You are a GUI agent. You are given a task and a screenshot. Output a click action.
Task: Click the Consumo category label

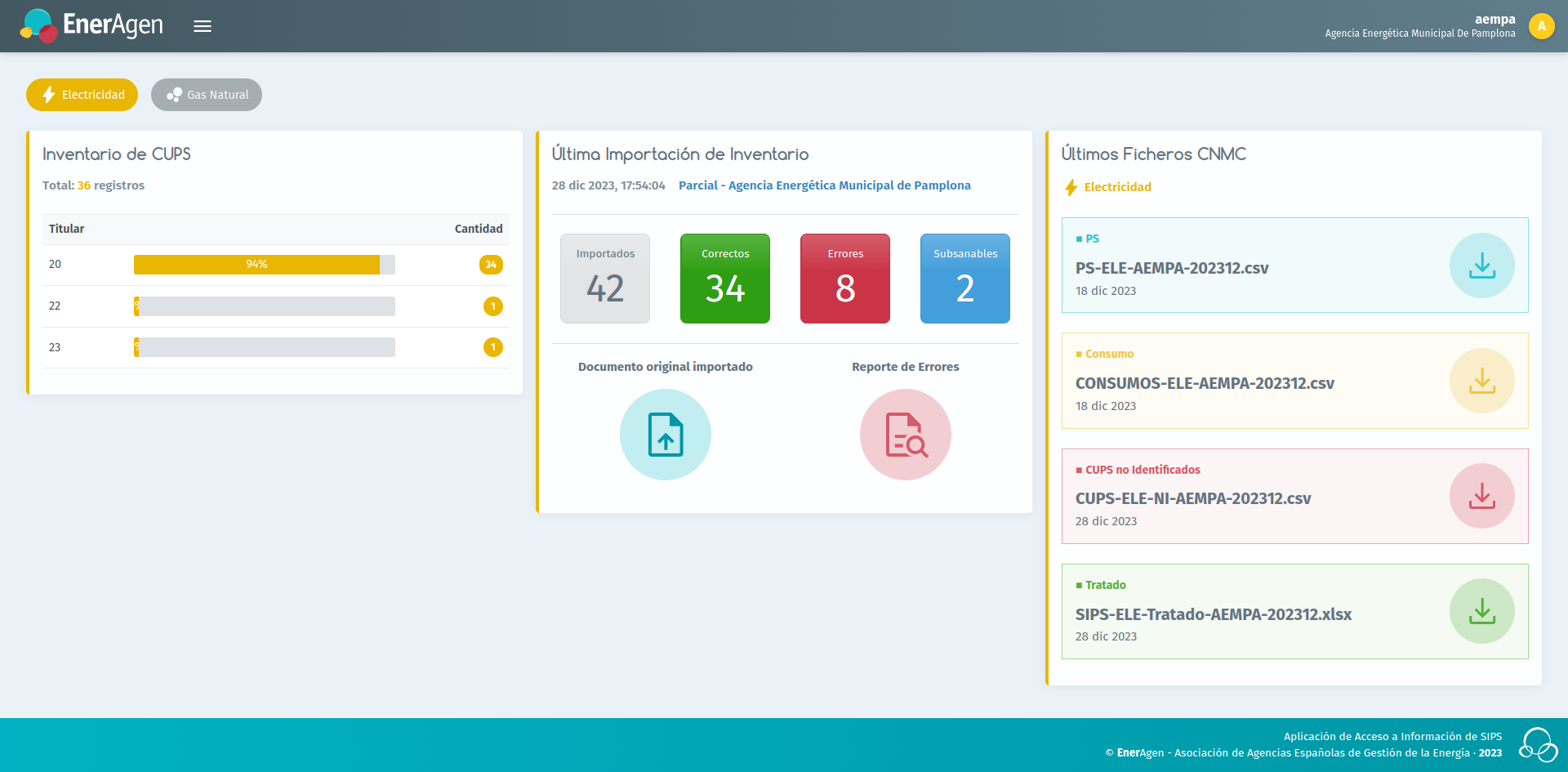click(x=1105, y=354)
